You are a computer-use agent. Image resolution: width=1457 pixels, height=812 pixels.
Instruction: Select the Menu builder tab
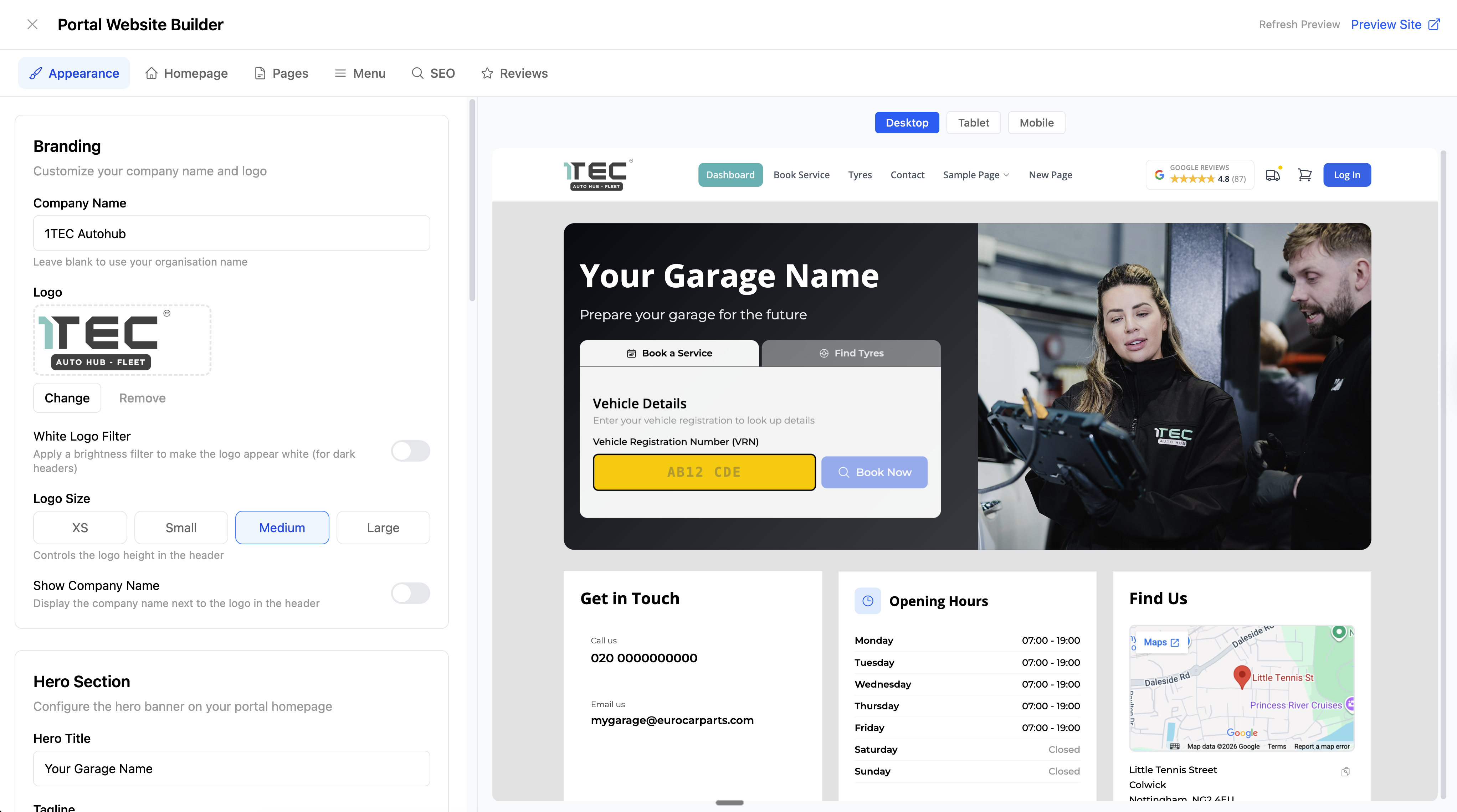[x=360, y=73]
